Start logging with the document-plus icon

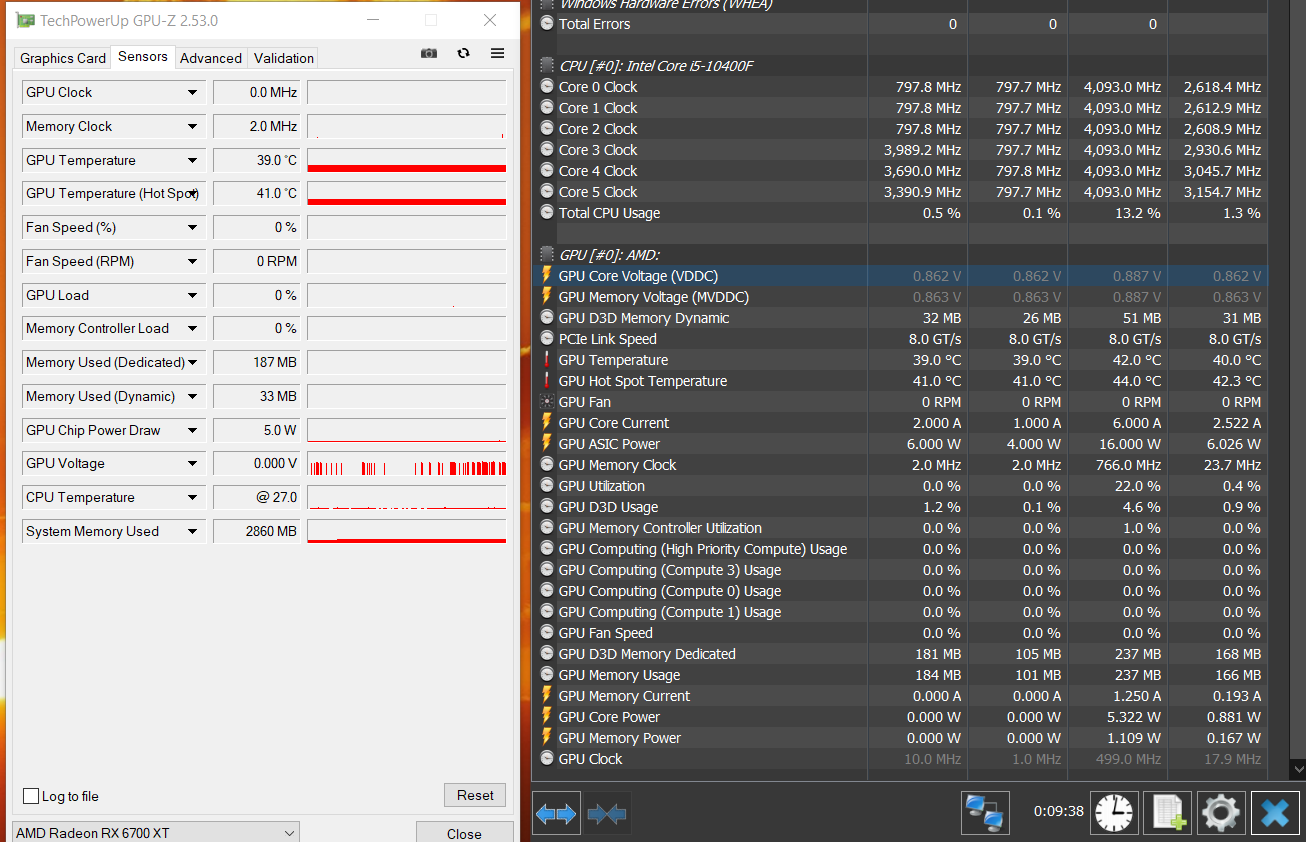[x=1170, y=812]
